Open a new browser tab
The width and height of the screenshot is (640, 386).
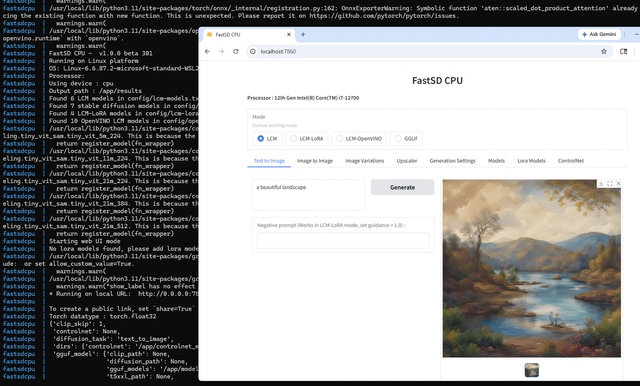coord(303,35)
